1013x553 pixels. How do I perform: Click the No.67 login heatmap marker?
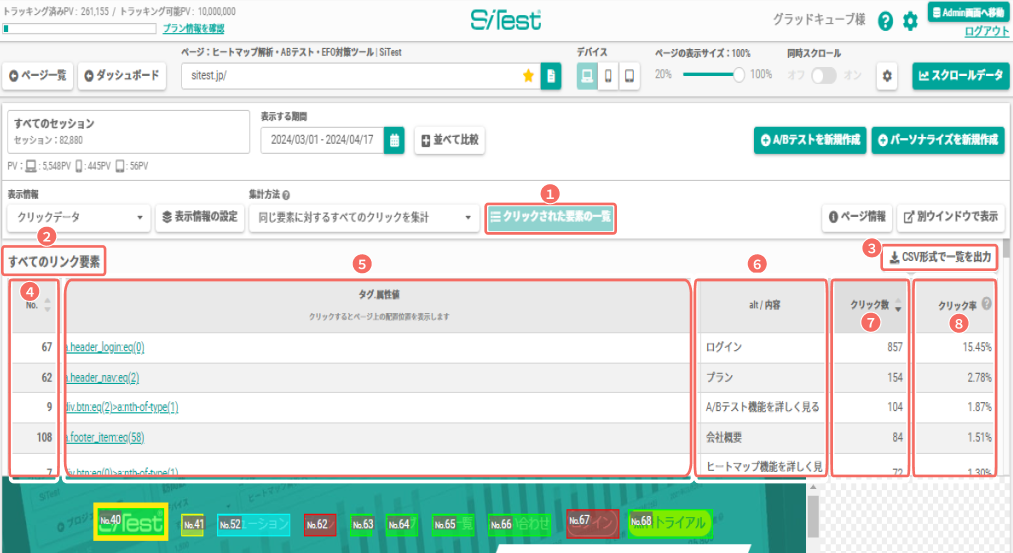point(592,523)
